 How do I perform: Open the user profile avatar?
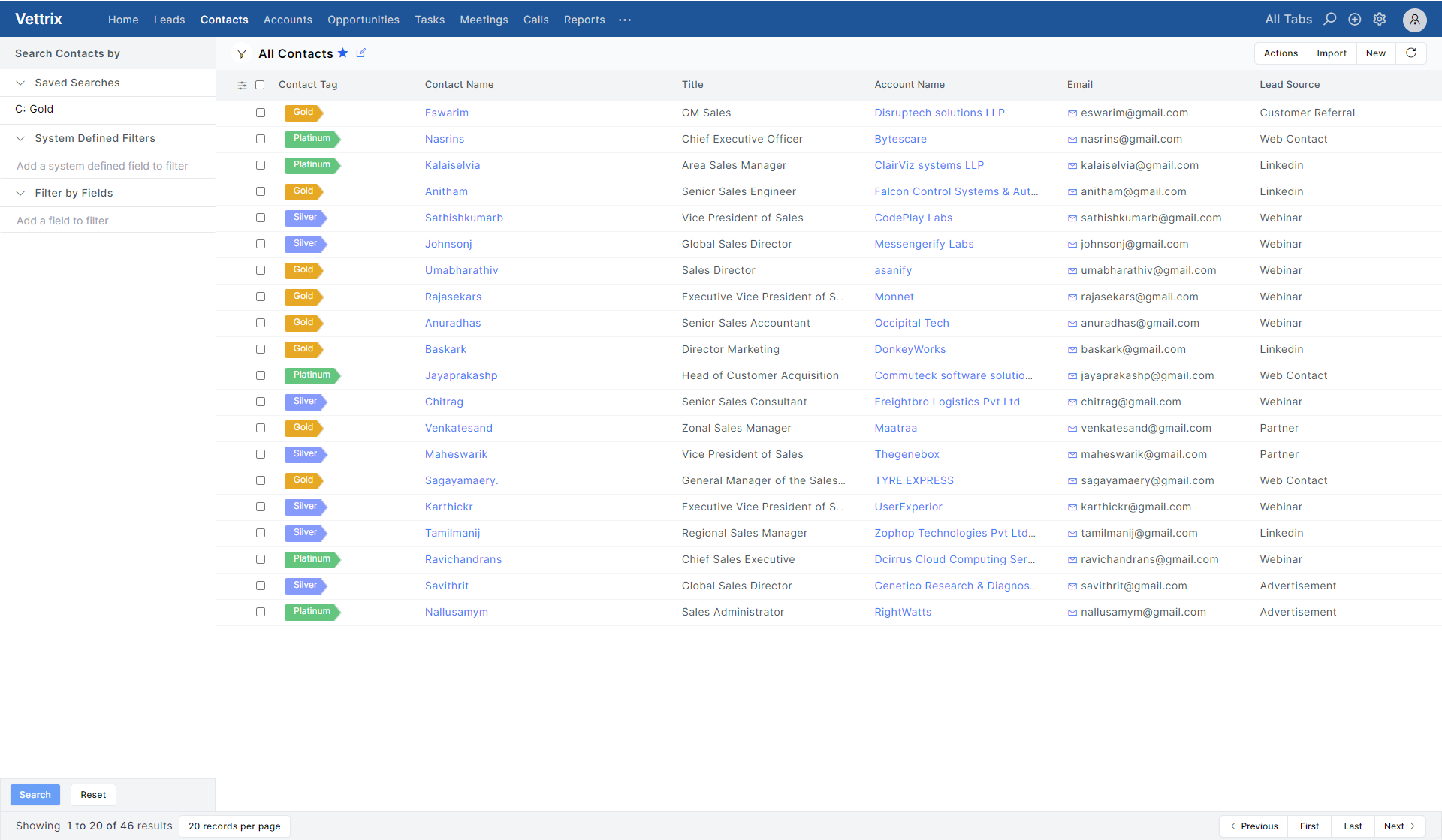tap(1415, 20)
